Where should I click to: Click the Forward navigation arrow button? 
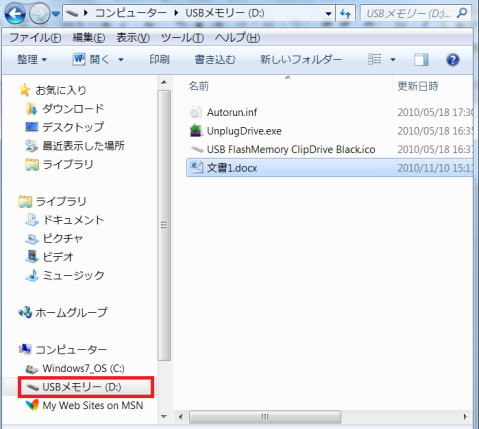40,14
